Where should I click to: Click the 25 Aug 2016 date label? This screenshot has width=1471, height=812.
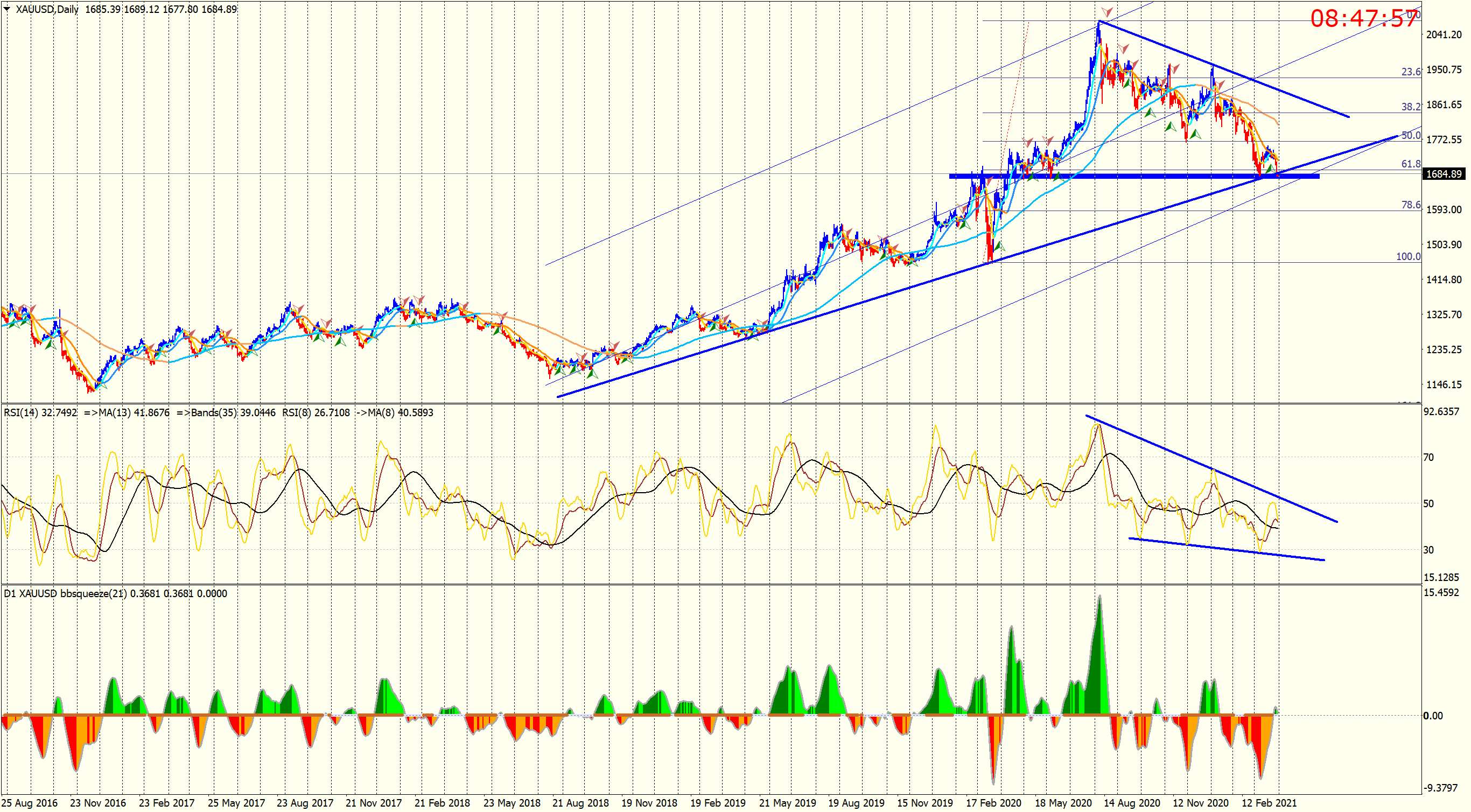[x=30, y=803]
